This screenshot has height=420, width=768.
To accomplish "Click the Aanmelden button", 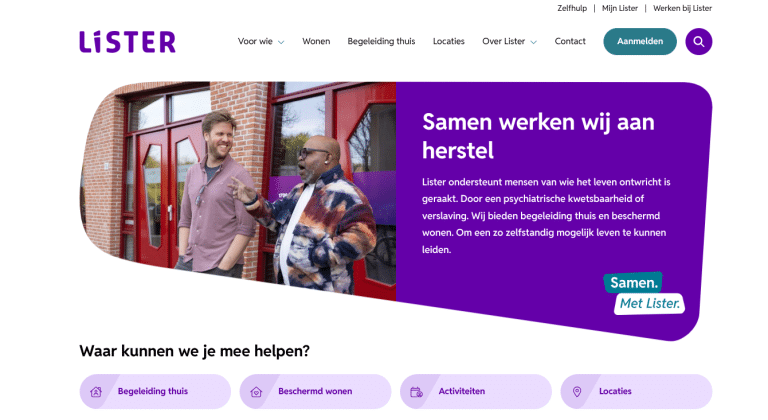I will [640, 42].
